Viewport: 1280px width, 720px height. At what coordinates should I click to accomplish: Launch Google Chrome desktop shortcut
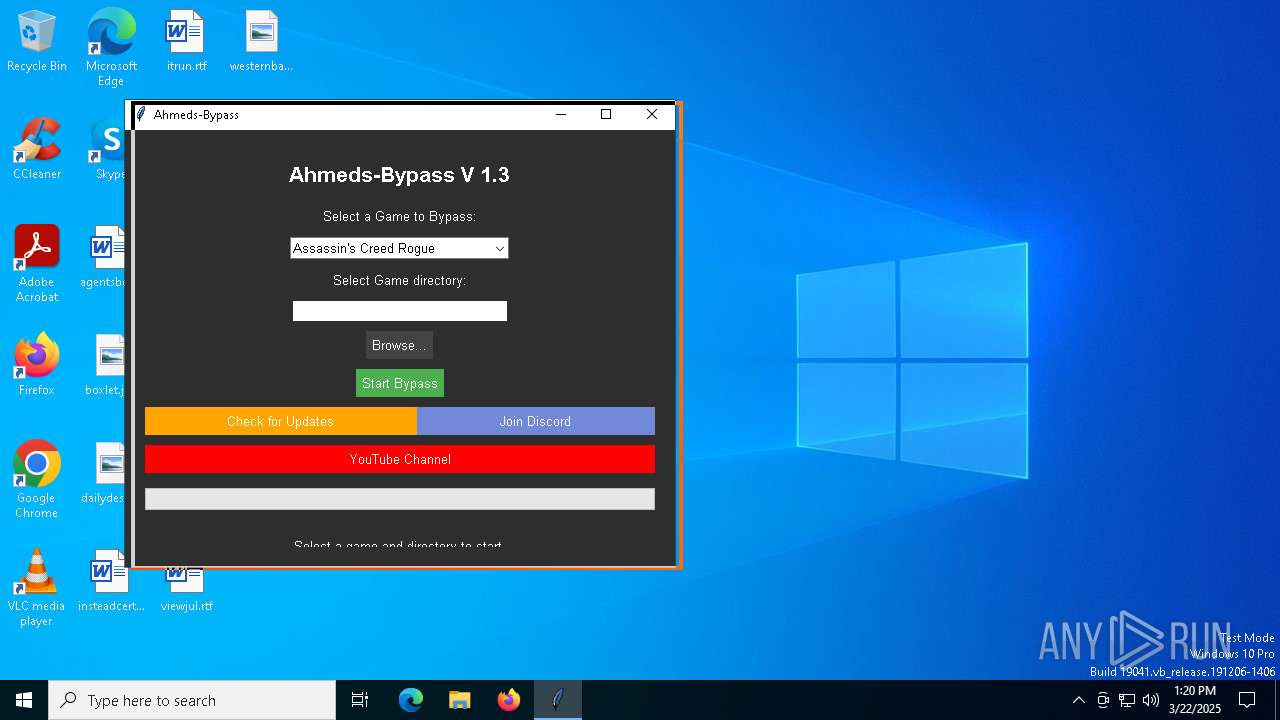[37, 480]
